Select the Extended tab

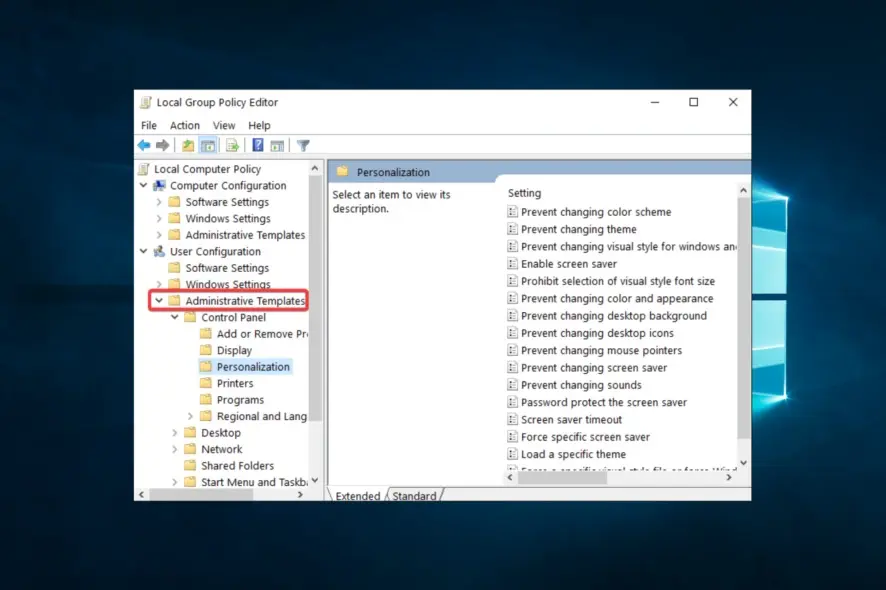point(357,496)
